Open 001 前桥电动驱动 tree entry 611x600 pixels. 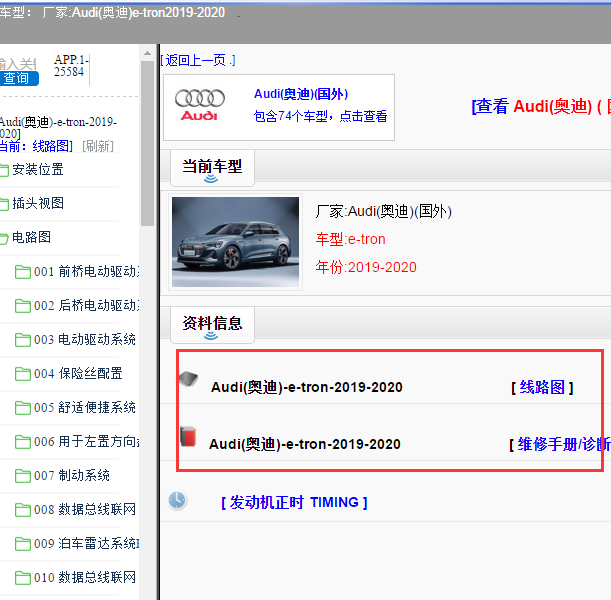[86, 272]
